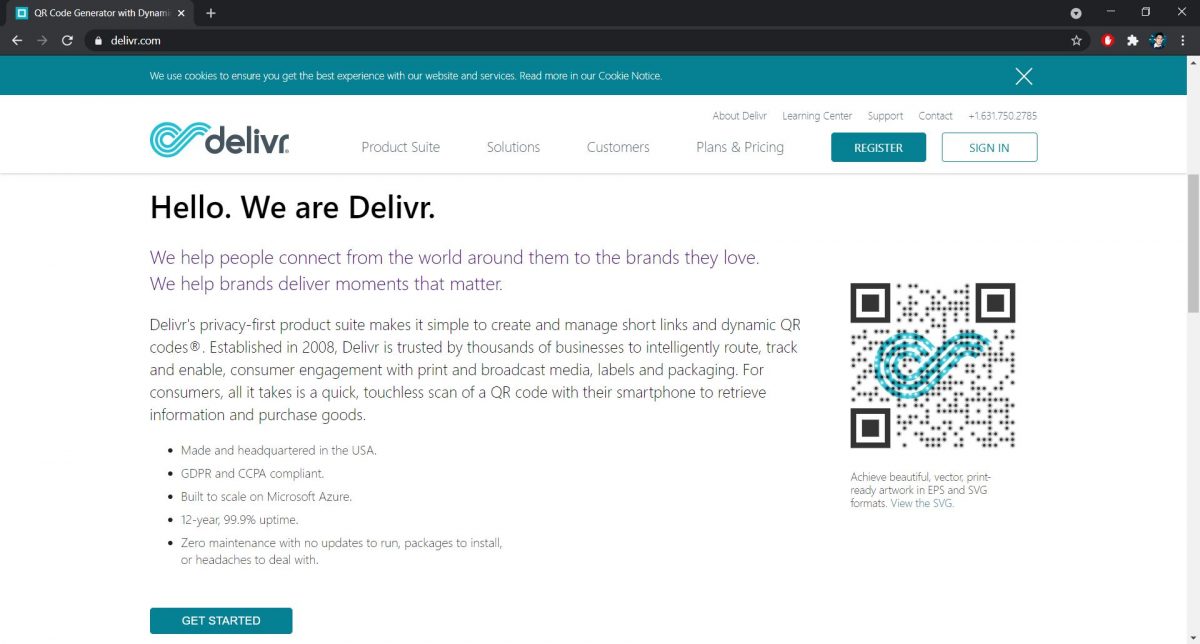
Task: Bookmark the page using the star icon
Action: click(x=1076, y=41)
